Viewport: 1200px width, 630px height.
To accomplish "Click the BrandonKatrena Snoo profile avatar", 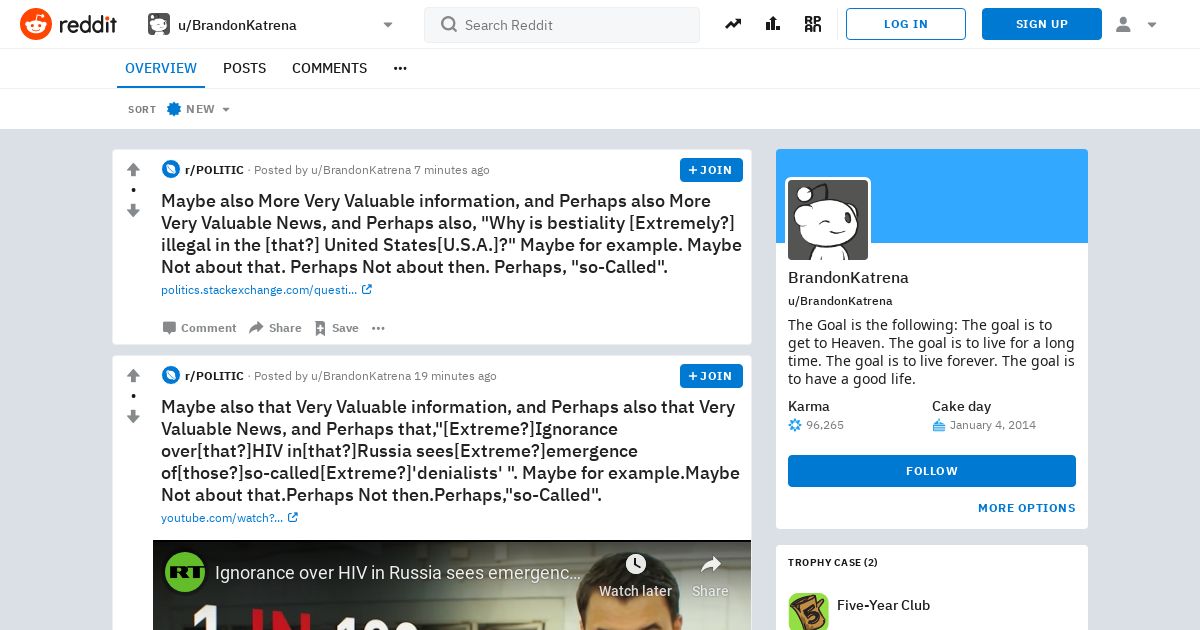I will pos(828,220).
